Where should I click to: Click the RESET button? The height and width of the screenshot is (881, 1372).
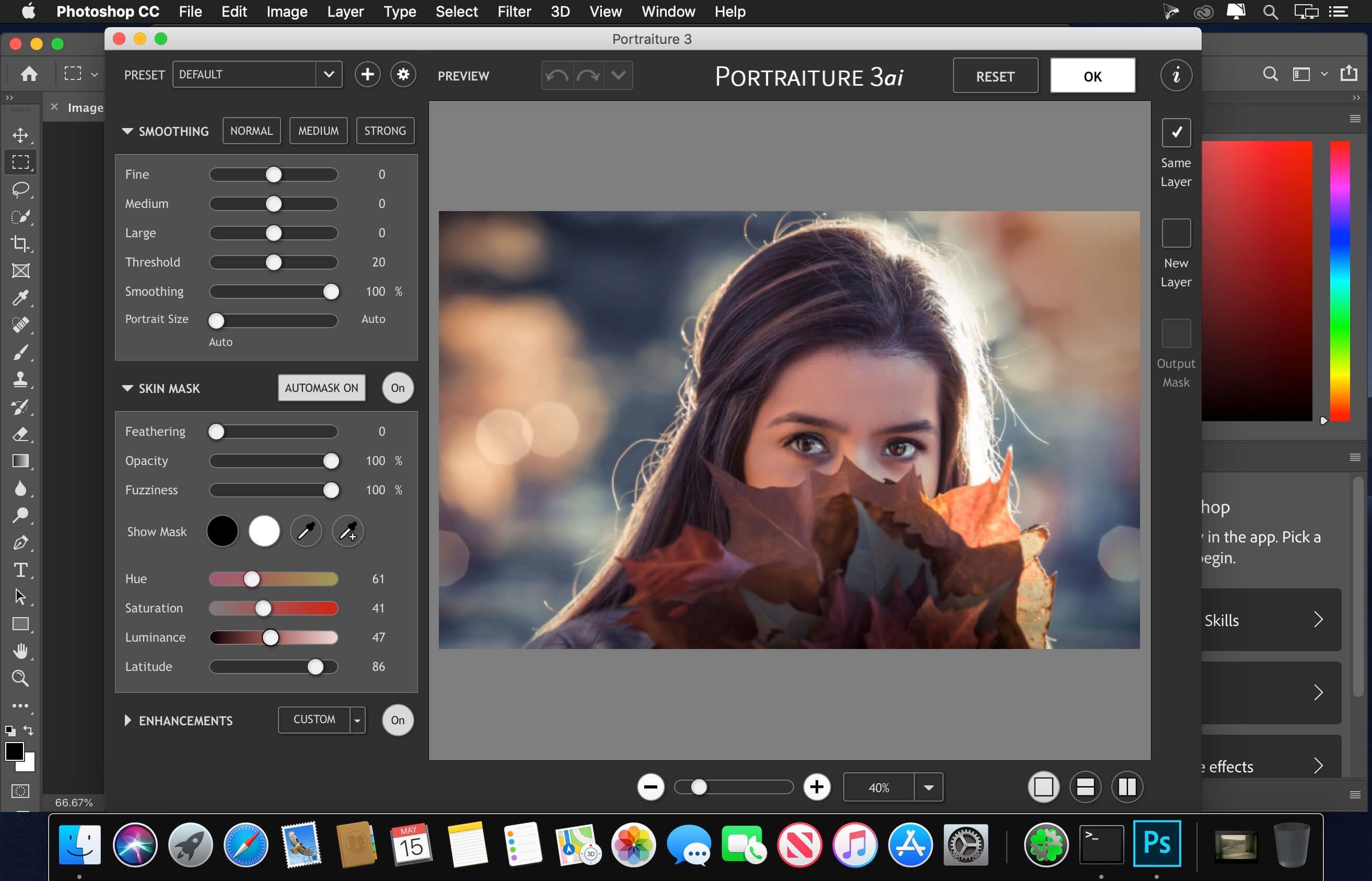click(994, 75)
